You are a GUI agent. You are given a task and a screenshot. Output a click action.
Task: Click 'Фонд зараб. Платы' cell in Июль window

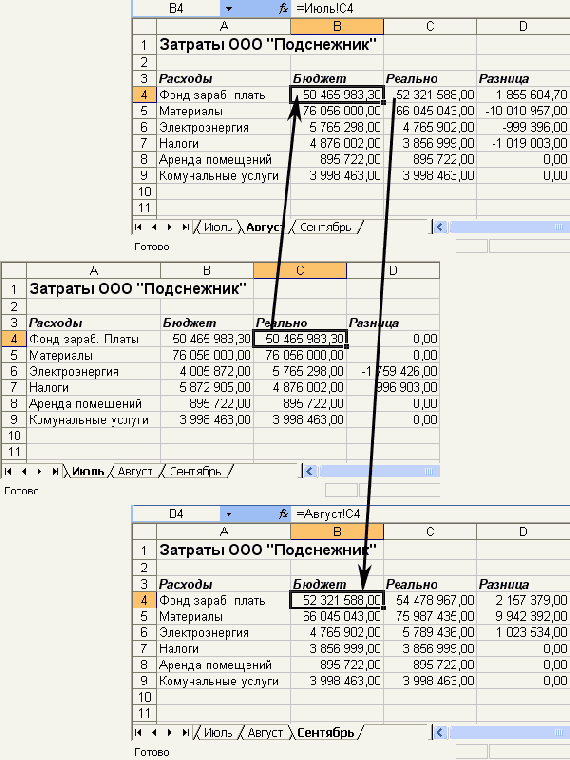coord(94,339)
